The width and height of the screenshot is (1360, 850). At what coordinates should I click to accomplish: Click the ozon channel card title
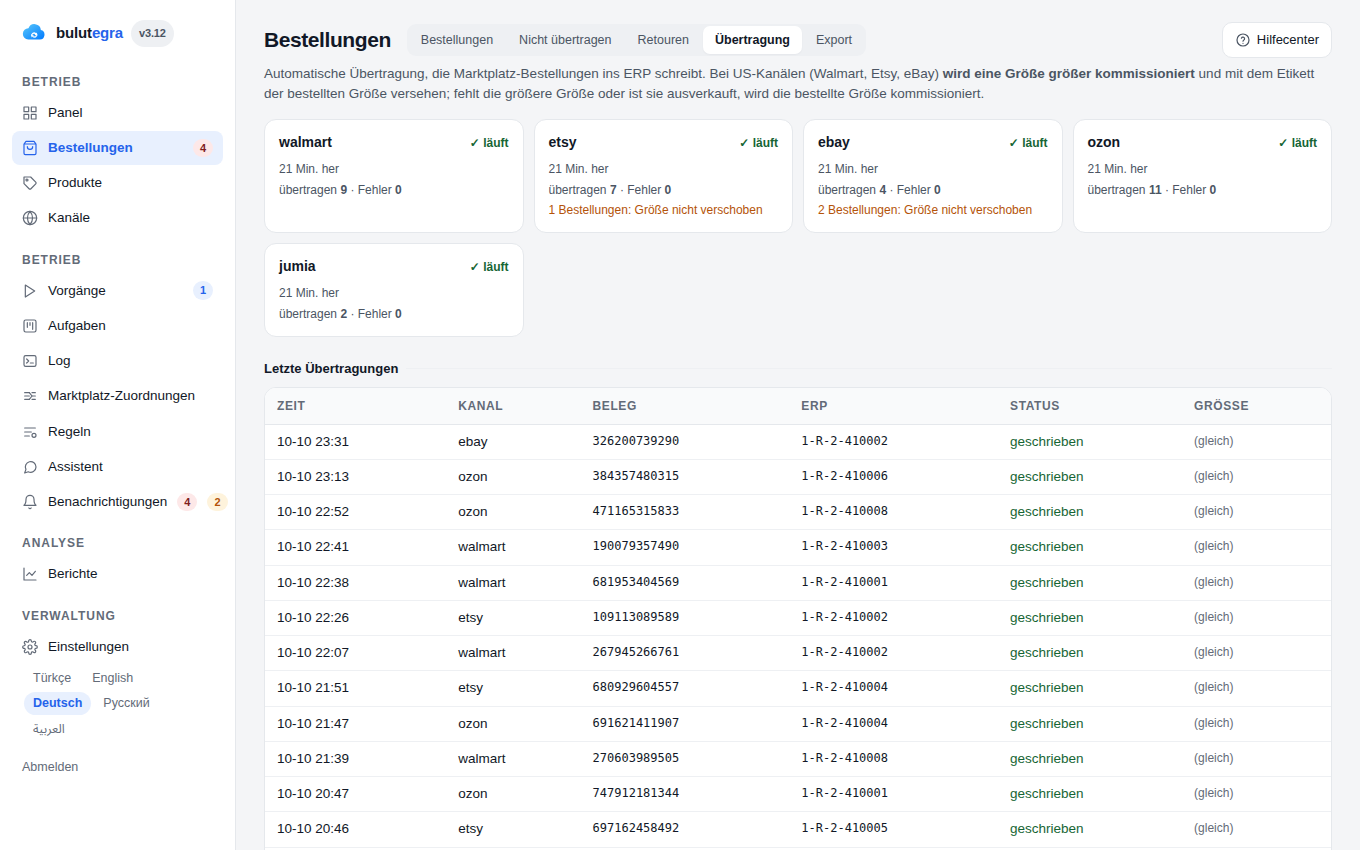pyautogui.click(x=1104, y=142)
